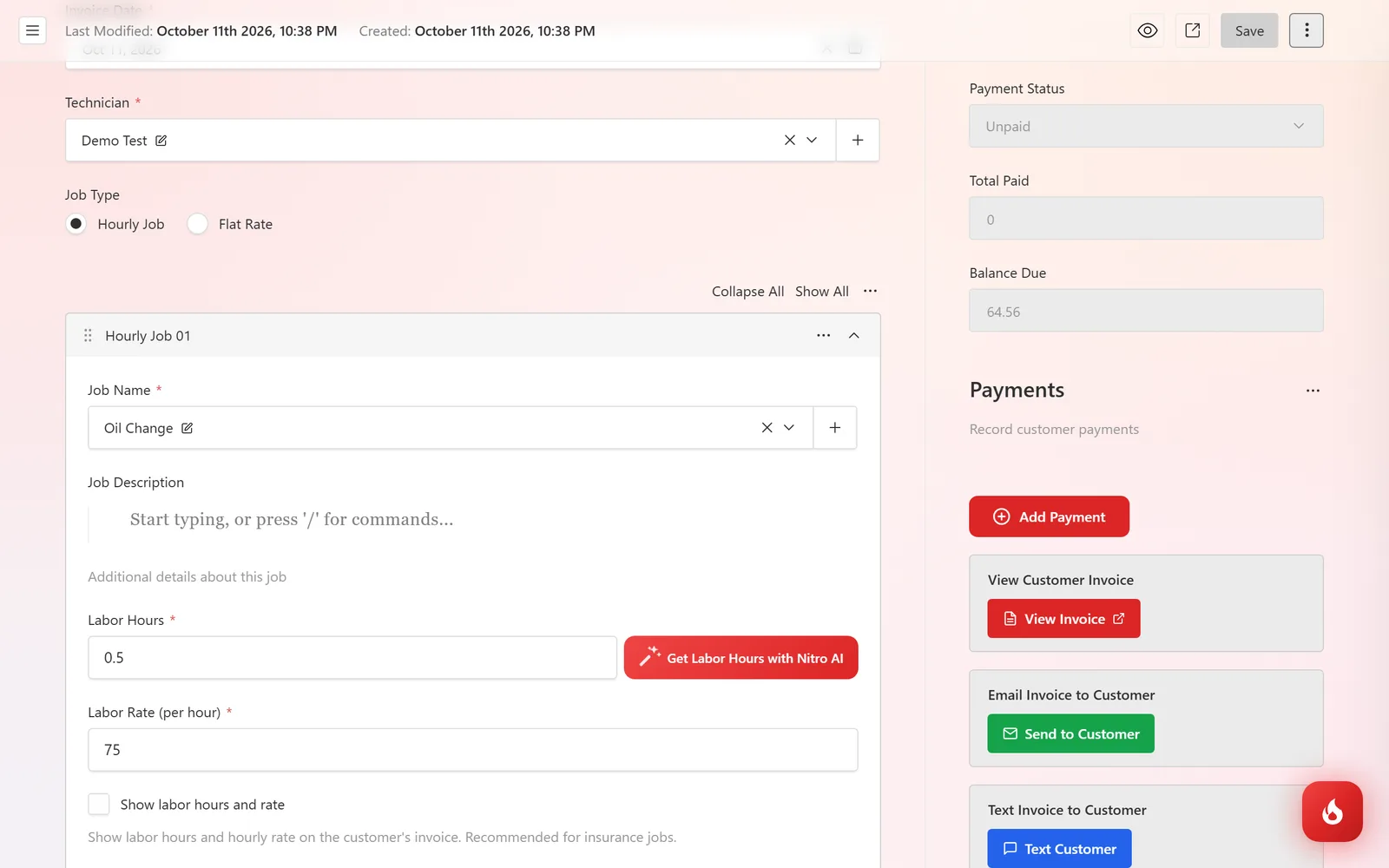The width and height of the screenshot is (1389, 868).
Task: Expand the Payment Status dropdown
Action: click(1146, 126)
